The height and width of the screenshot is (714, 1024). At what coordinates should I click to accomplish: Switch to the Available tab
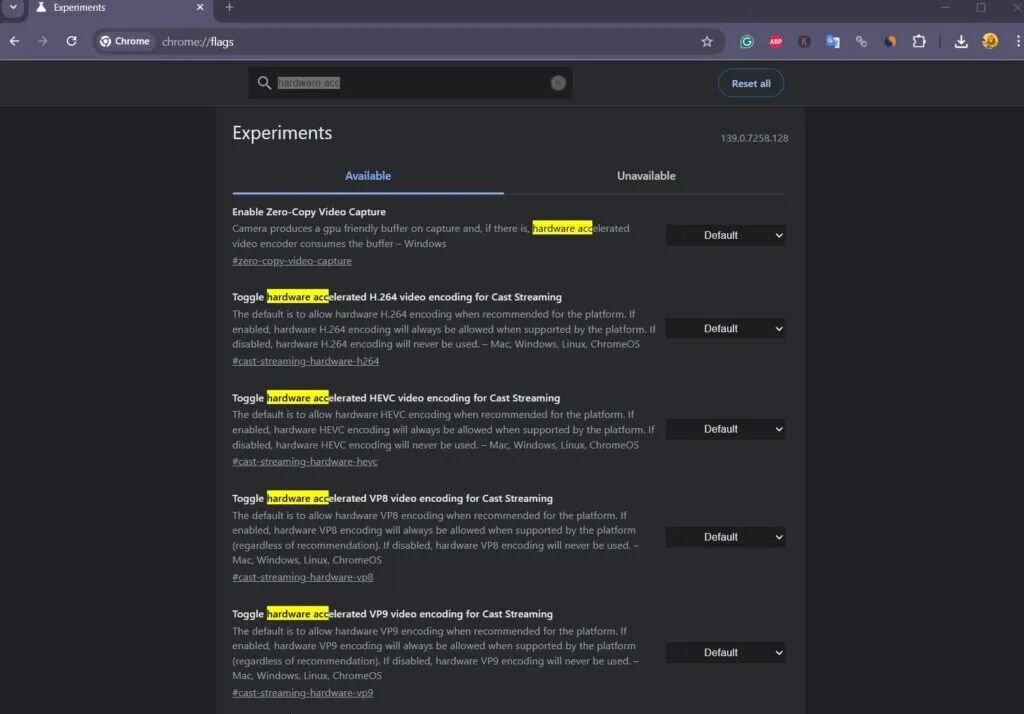coord(368,176)
